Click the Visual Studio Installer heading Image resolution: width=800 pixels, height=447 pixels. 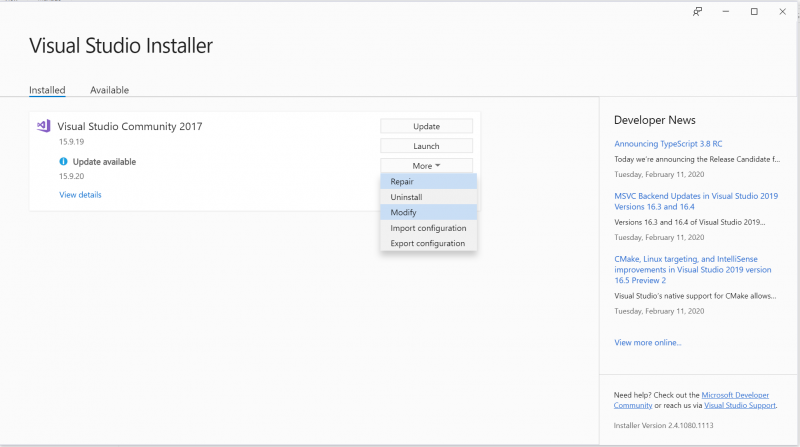tap(121, 45)
